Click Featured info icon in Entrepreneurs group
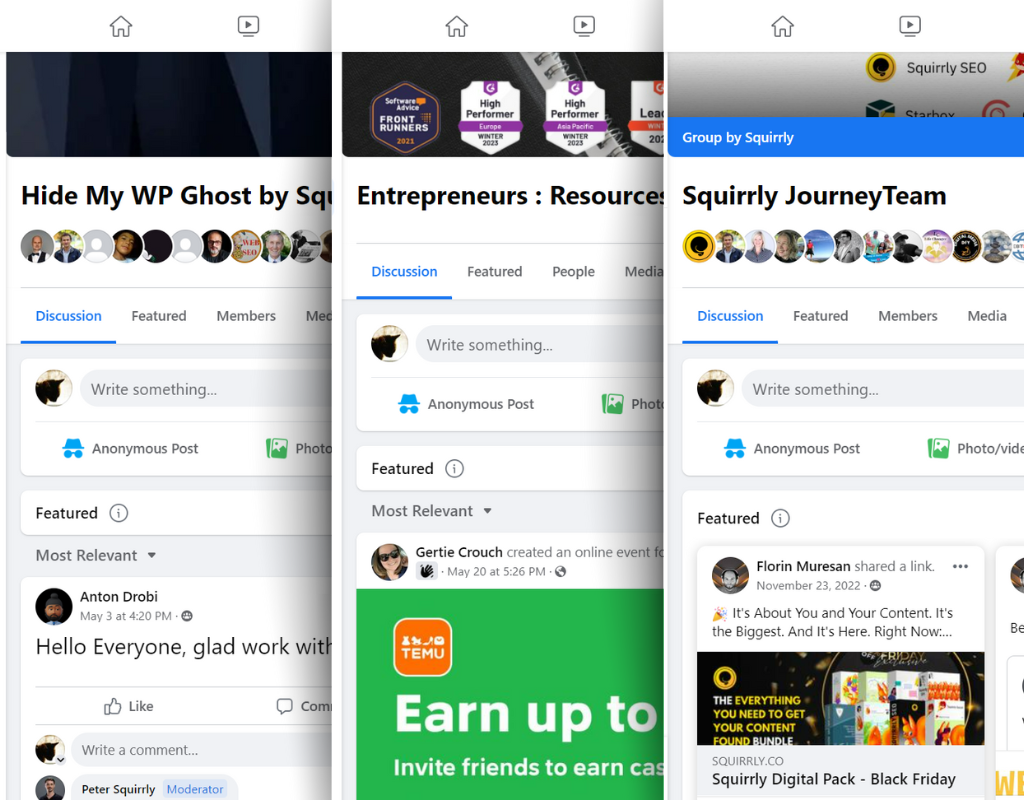The image size is (1024, 800). coord(455,468)
